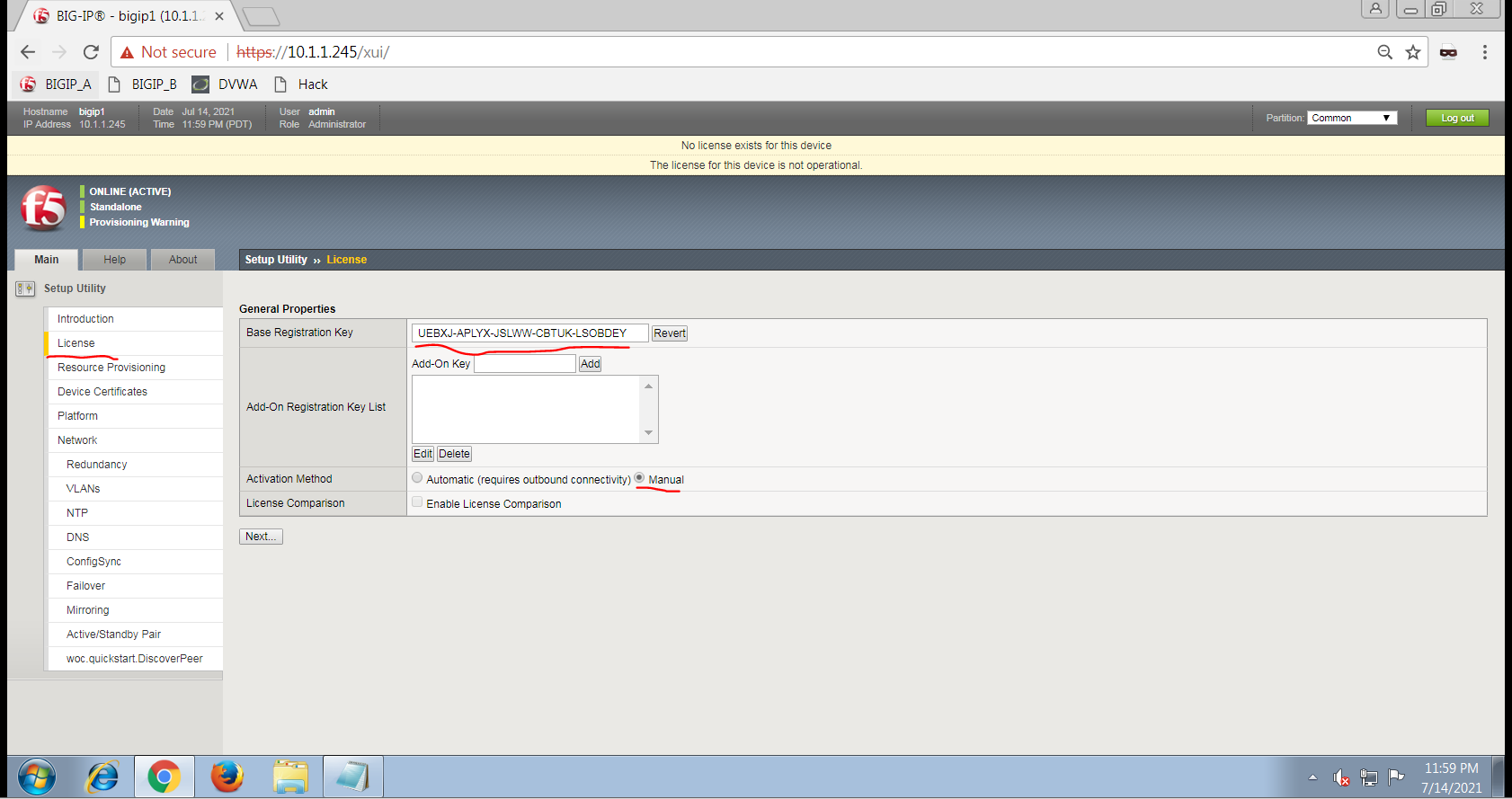Screen dimensions: 1512x799
Task: Click the Delete button under key list
Action: click(x=454, y=454)
